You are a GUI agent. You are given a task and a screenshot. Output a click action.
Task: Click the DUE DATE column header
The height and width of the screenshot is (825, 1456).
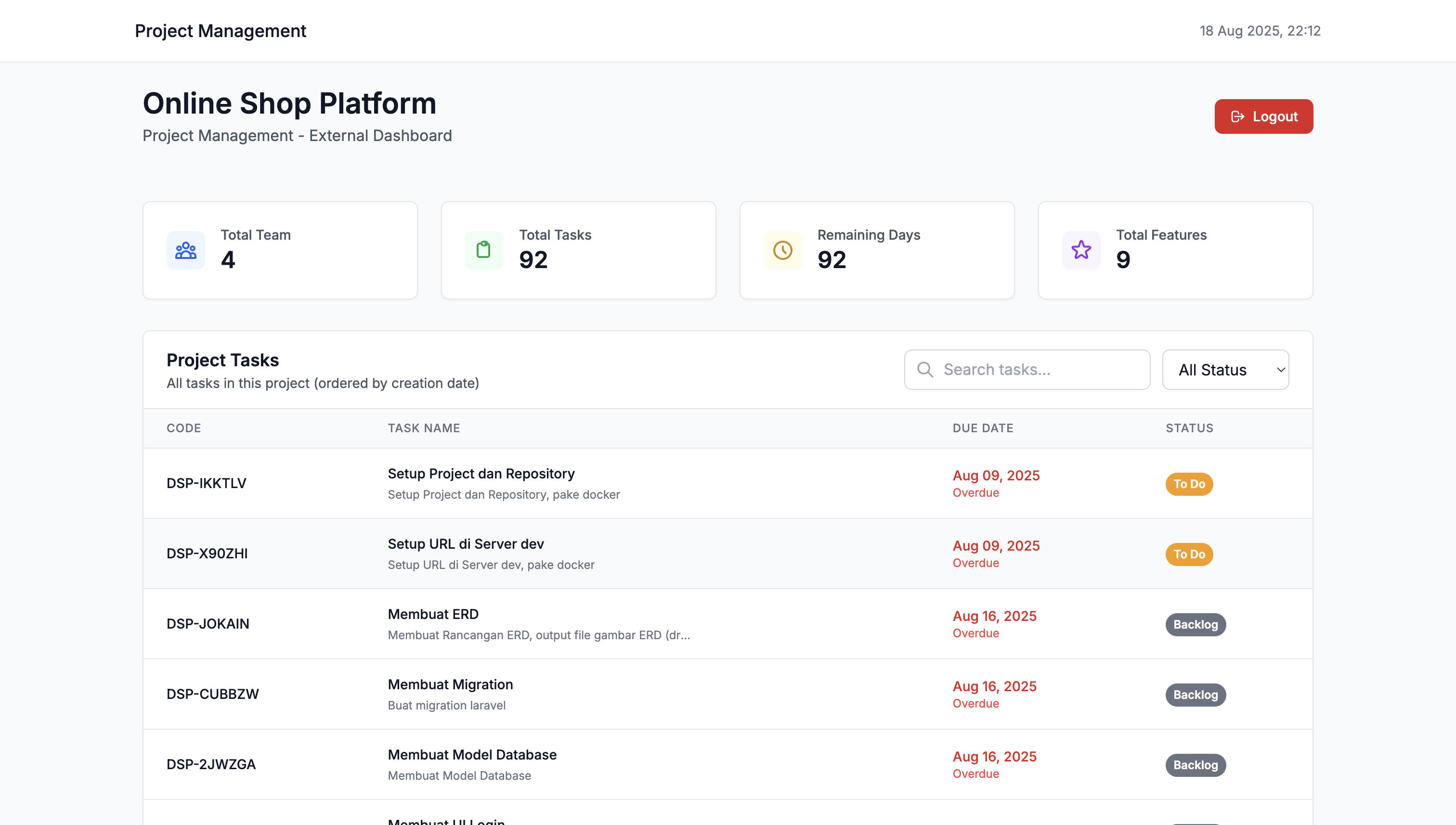(982, 428)
